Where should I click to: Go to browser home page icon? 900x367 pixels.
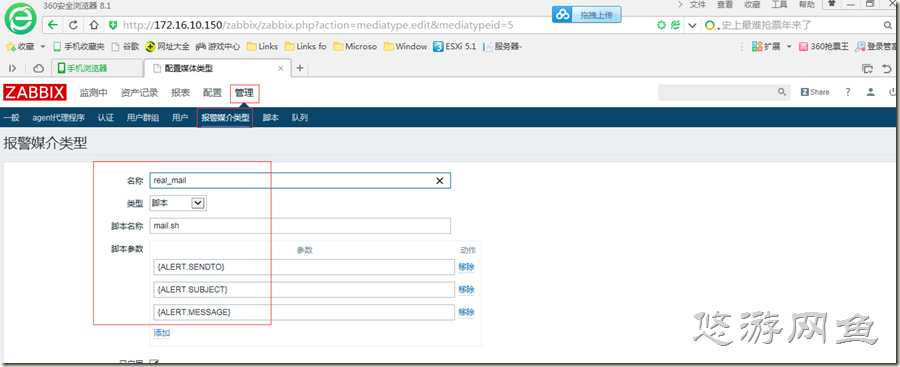coord(94,25)
